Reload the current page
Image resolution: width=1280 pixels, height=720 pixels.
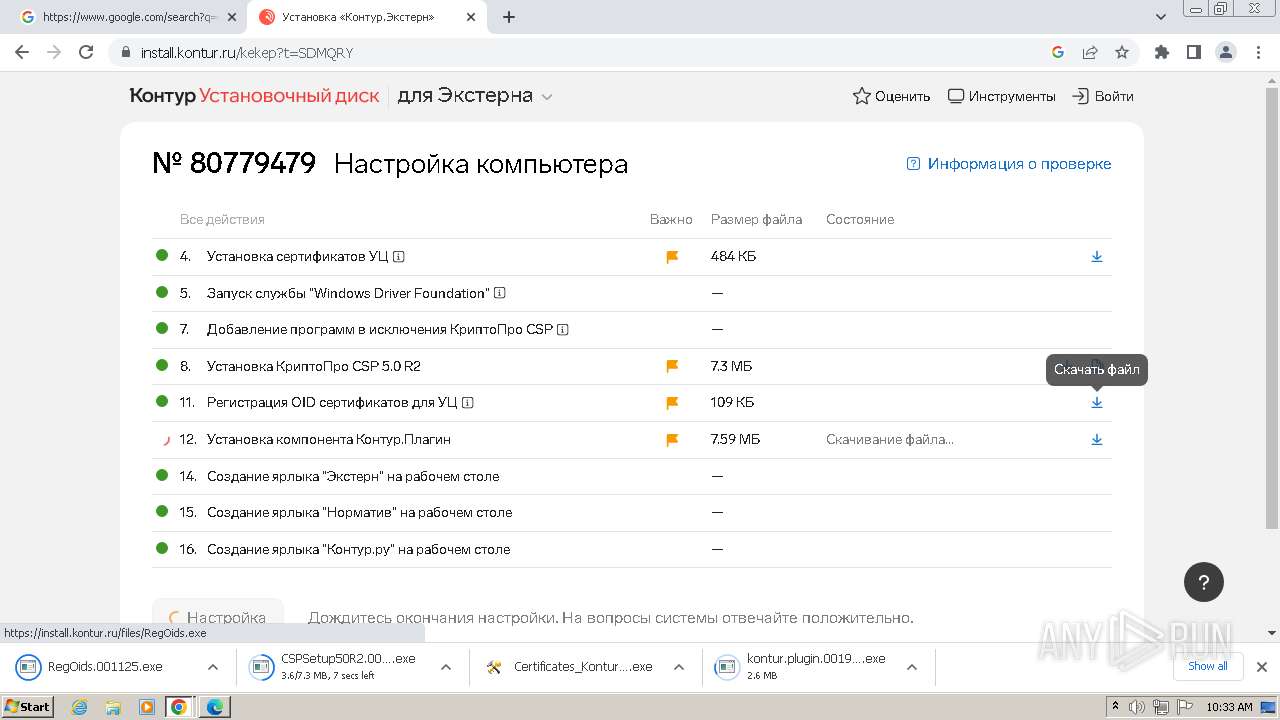pyautogui.click(x=86, y=52)
